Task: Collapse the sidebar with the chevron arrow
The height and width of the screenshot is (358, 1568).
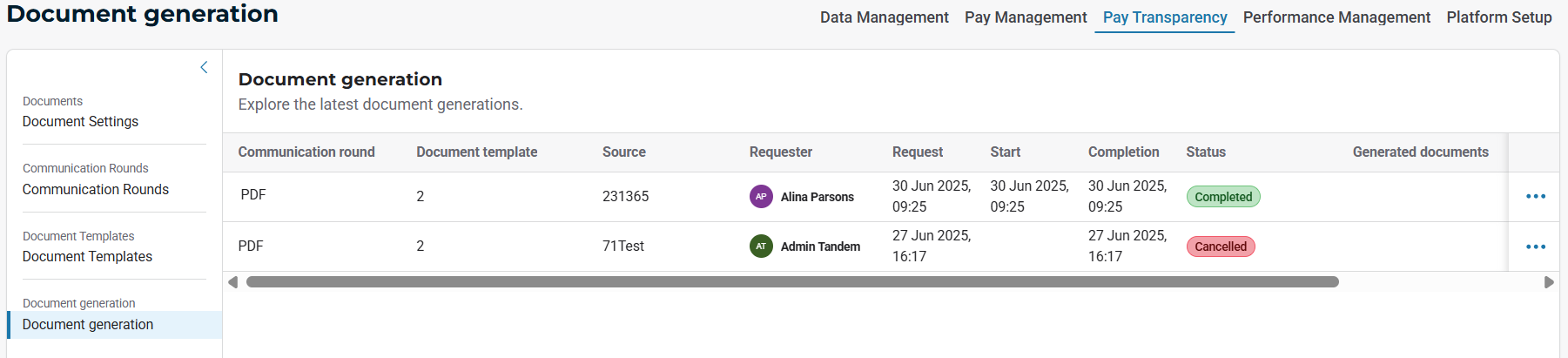Action: click(204, 67)
